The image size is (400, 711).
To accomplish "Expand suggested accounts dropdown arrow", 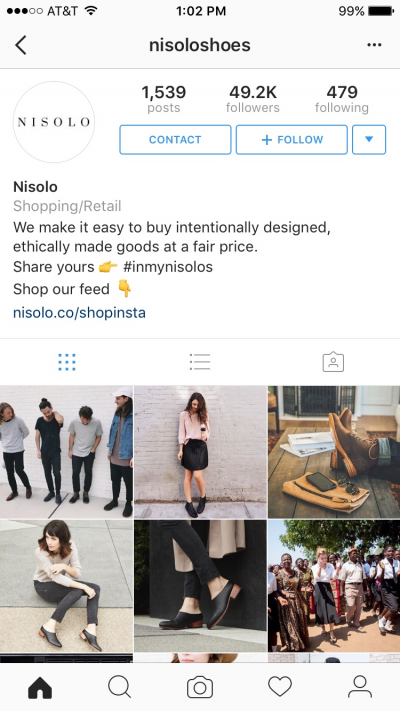I will [x=369, y=140].
